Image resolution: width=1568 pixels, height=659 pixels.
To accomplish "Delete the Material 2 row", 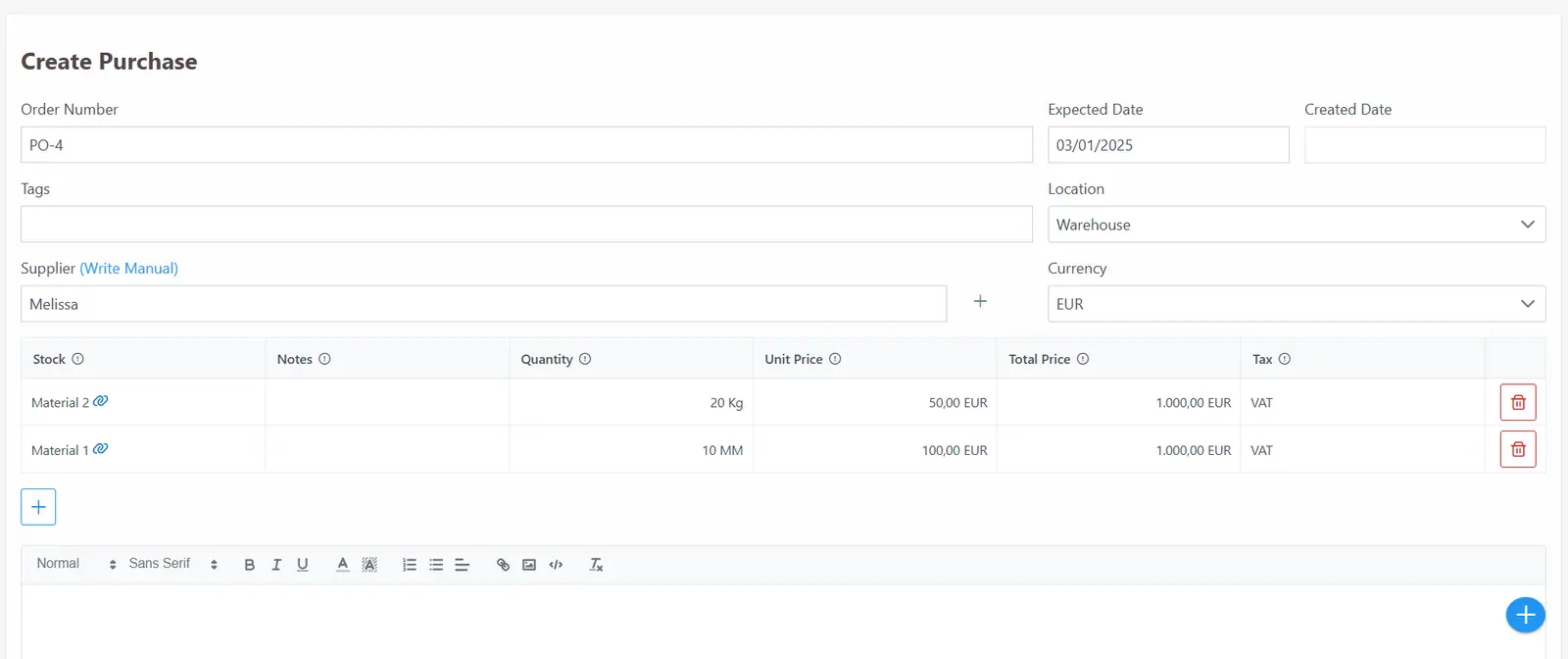I will point(1518,402).
